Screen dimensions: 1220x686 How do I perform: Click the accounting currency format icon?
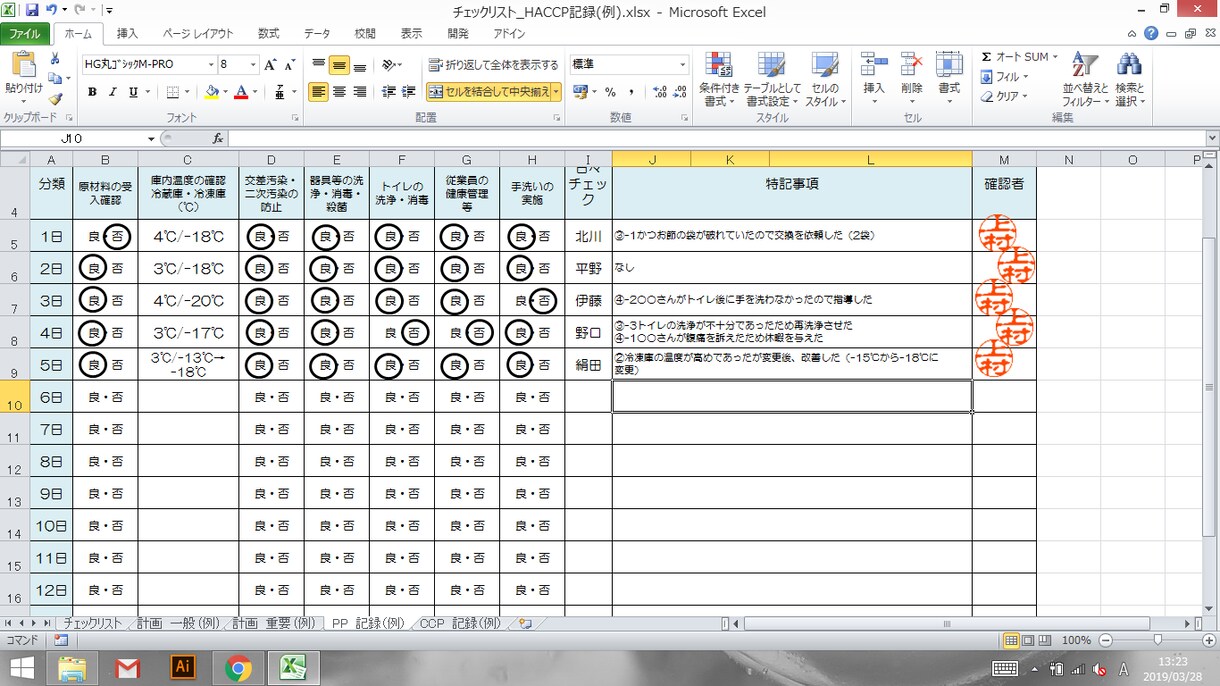pyautogui.click(x=580, y=92)
